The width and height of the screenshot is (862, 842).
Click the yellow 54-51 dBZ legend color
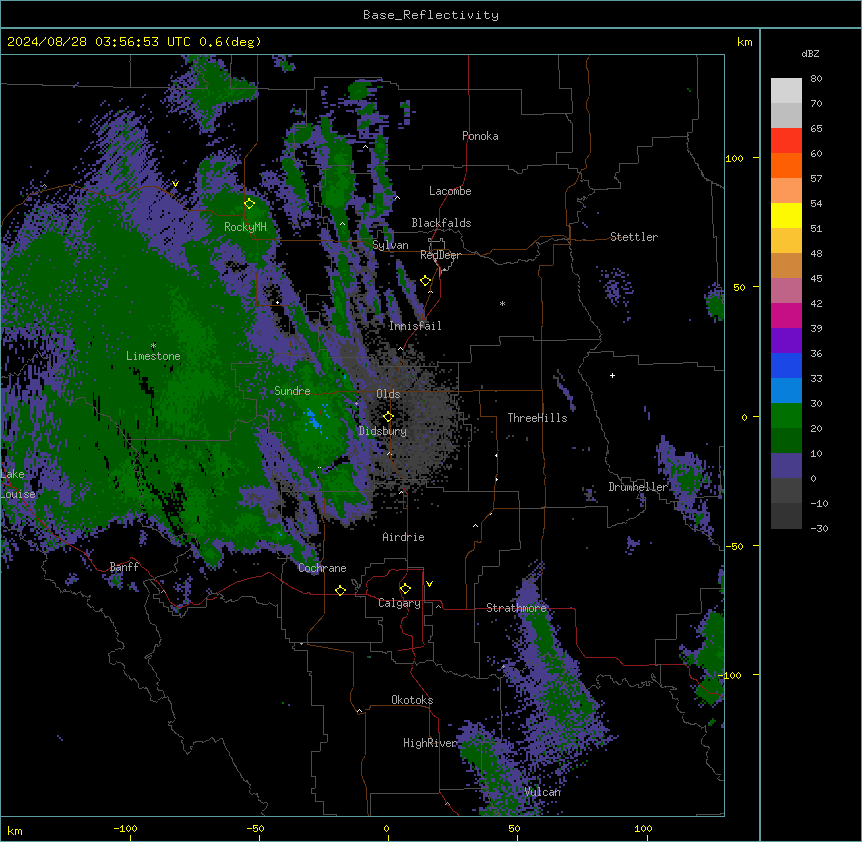tap(786, 215)
